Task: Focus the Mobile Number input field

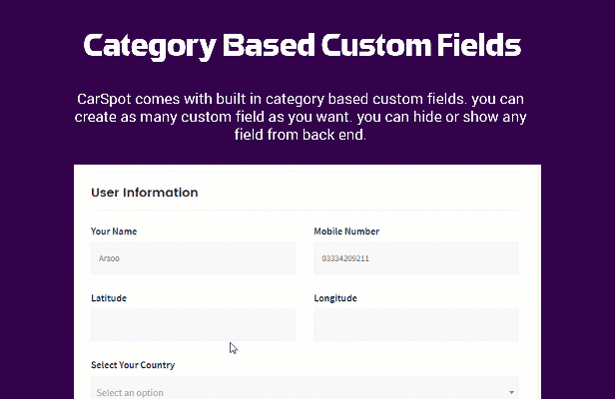Action: [416, 258]
